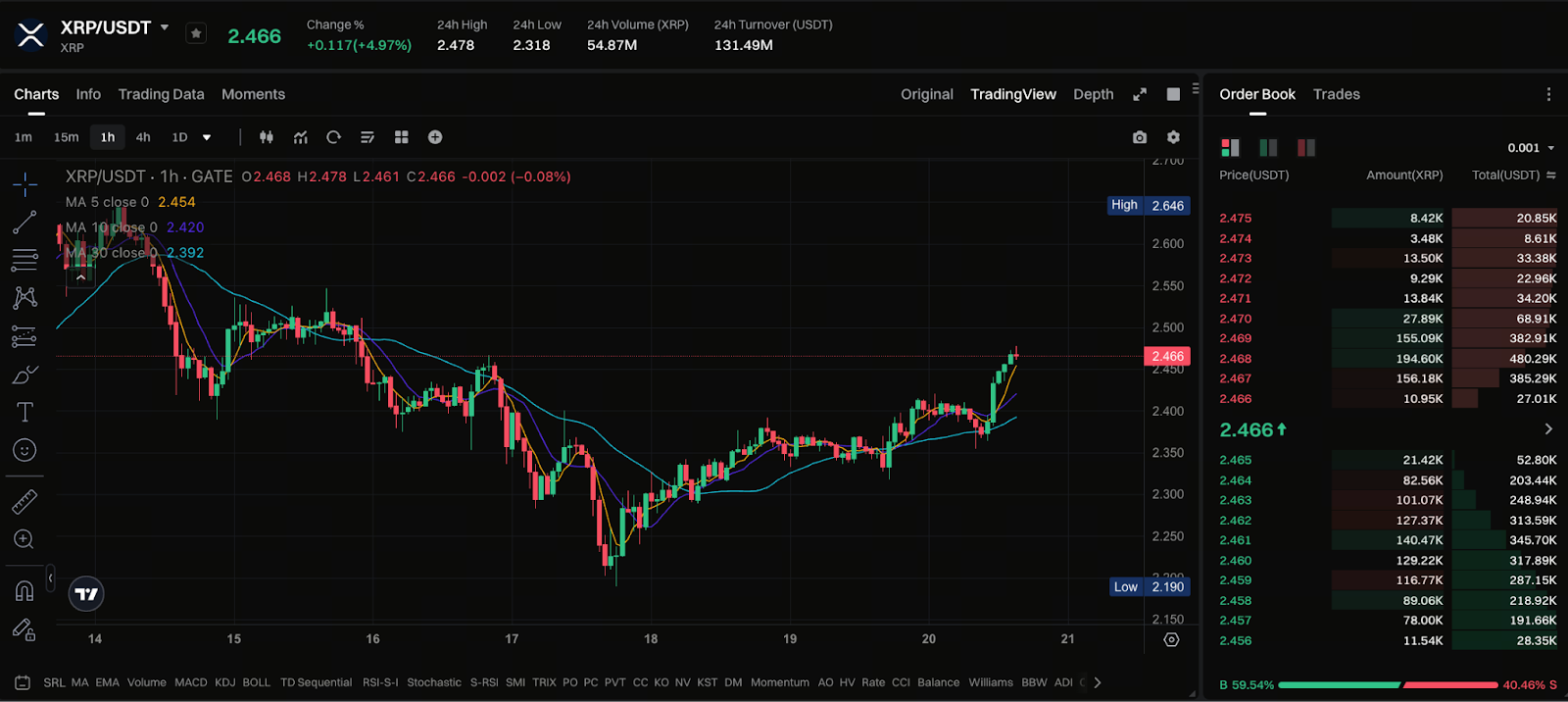Activate the zoom in tool
Screen dimensions: 1568x702
[x=24, y=539]
